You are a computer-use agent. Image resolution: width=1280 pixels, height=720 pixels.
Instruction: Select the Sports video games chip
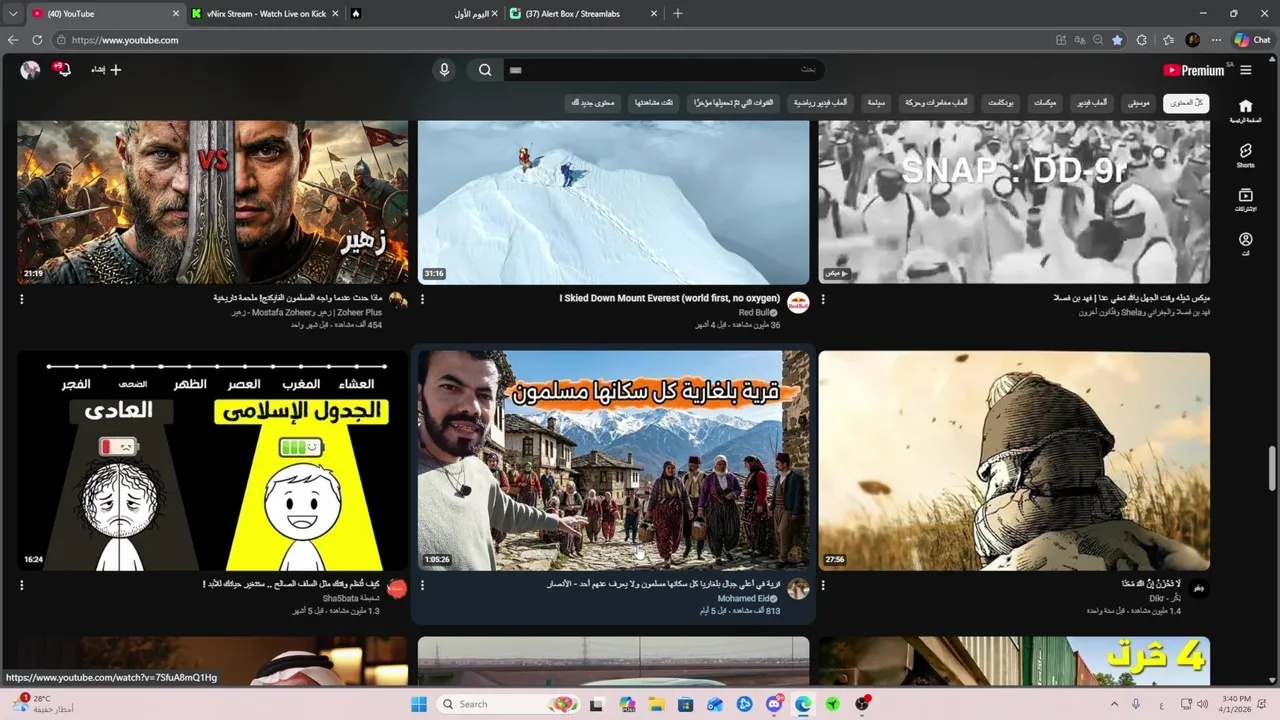(x=821, y=103)
